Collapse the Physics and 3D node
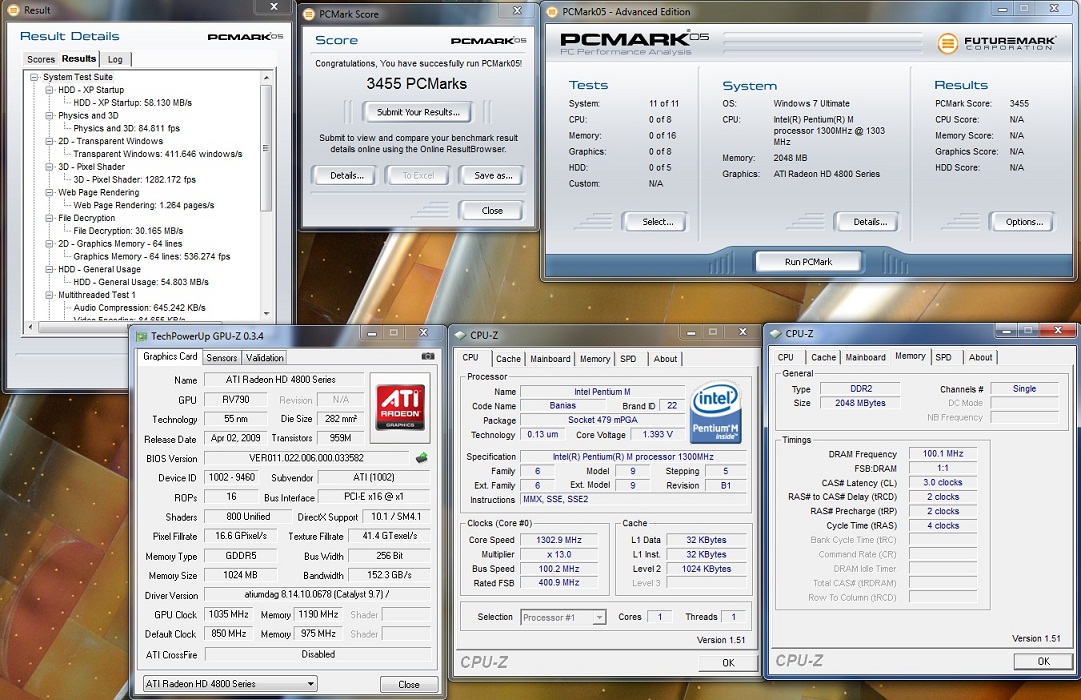Image resolution: width=1081 pixels, height=700 pixels. tap(49, 116)
